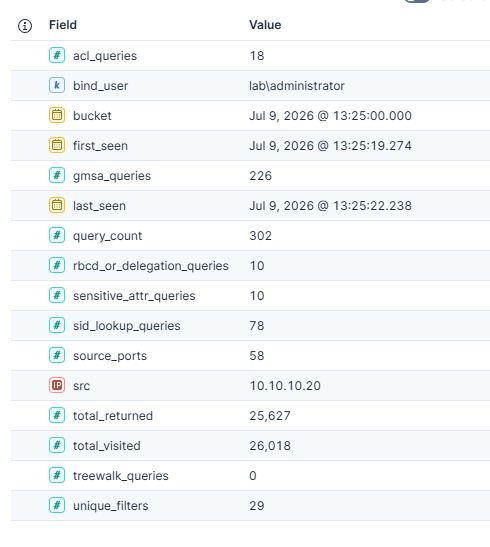Click the lab\administrator bind_user value
This screenshot has width=490, height=547.
pyautogui.click(x=297, y=86)
